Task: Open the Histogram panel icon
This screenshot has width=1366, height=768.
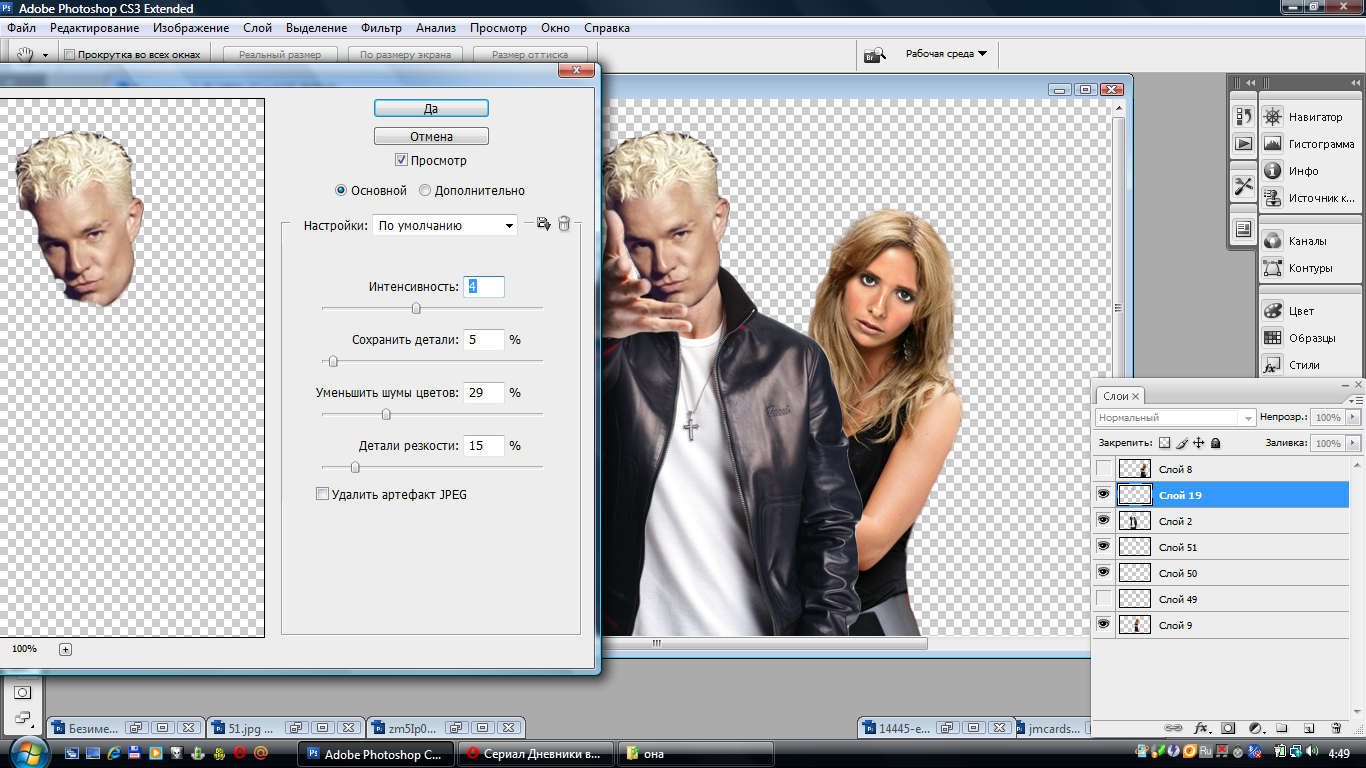Action: 1272,144
